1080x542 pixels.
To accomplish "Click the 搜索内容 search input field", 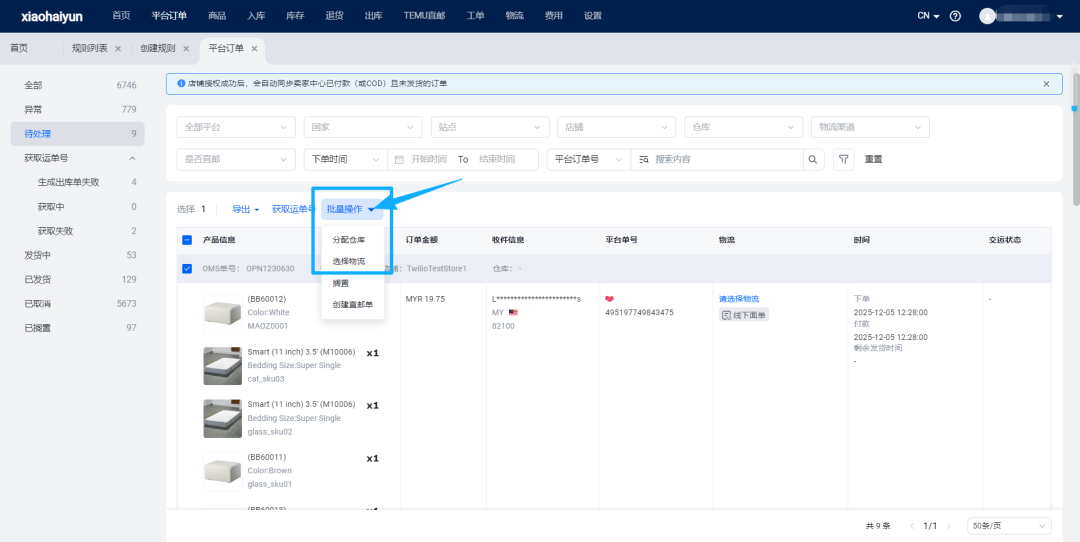I will point(725,159).
